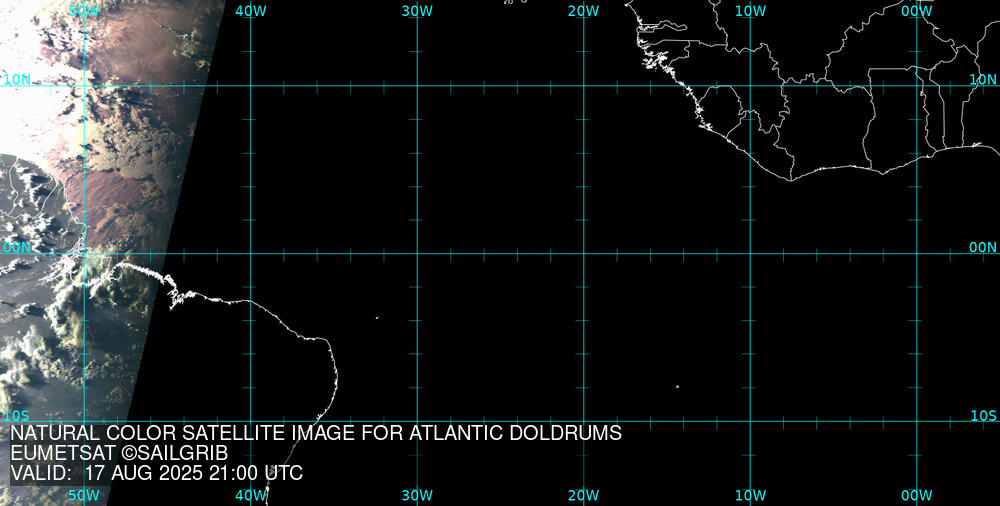
Task: Click the 10S latitude label on the left side
Action: coord(17,416)
